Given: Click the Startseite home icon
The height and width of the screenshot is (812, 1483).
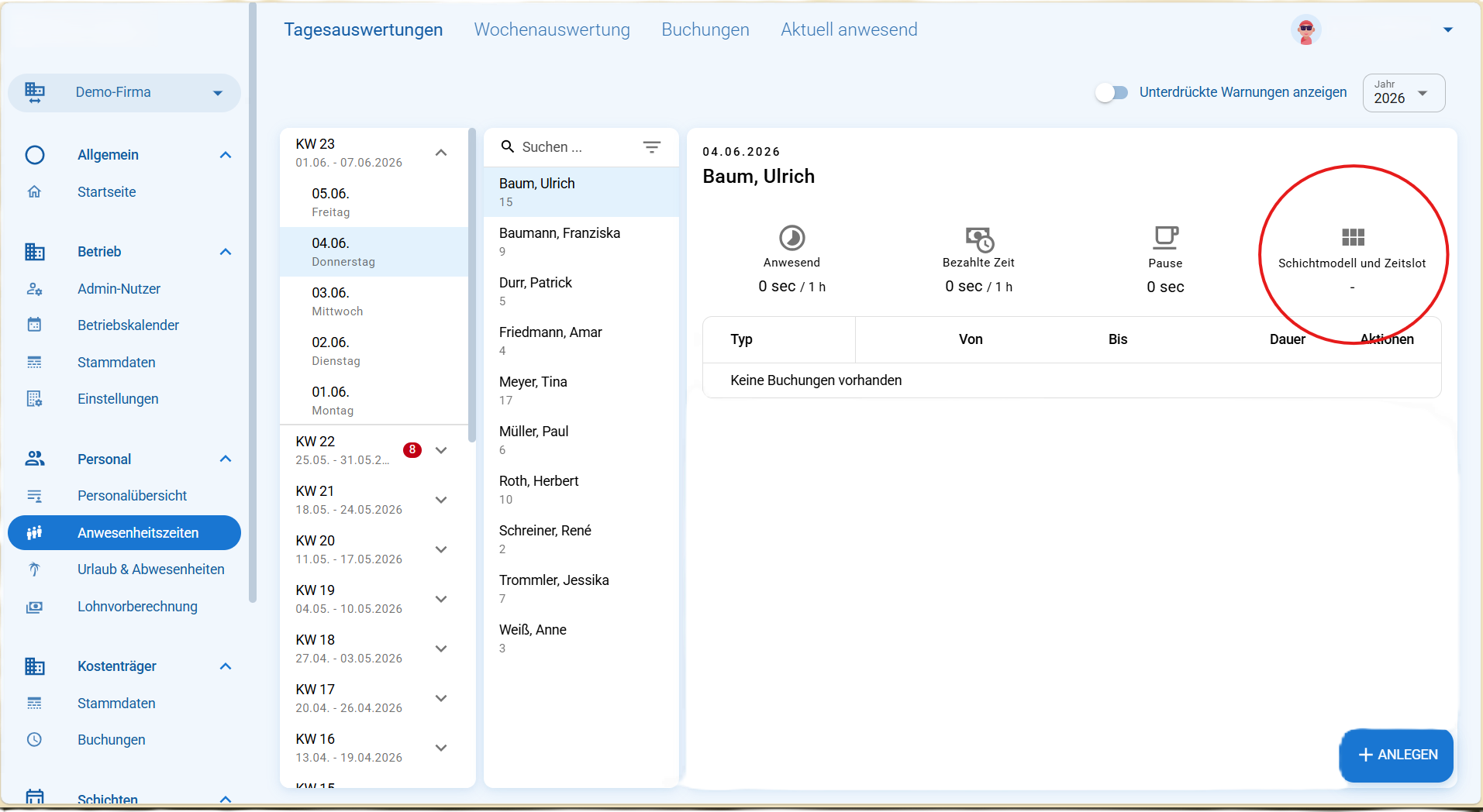Looking at the screenshot, I should 34,191.
